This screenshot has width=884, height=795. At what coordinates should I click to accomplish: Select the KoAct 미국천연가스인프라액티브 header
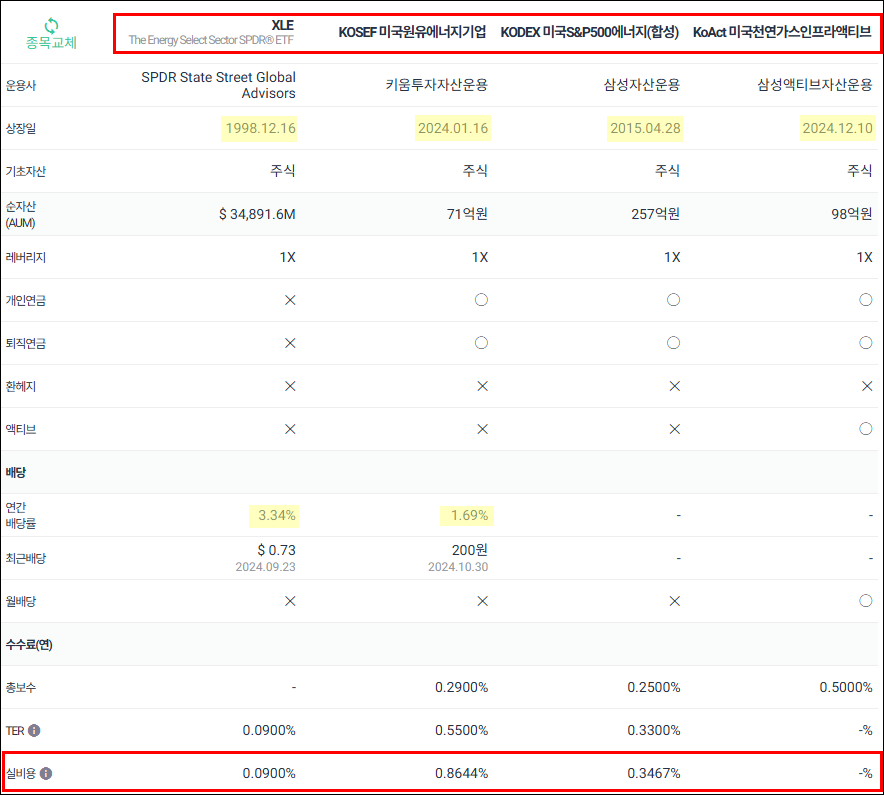[782, 32]
